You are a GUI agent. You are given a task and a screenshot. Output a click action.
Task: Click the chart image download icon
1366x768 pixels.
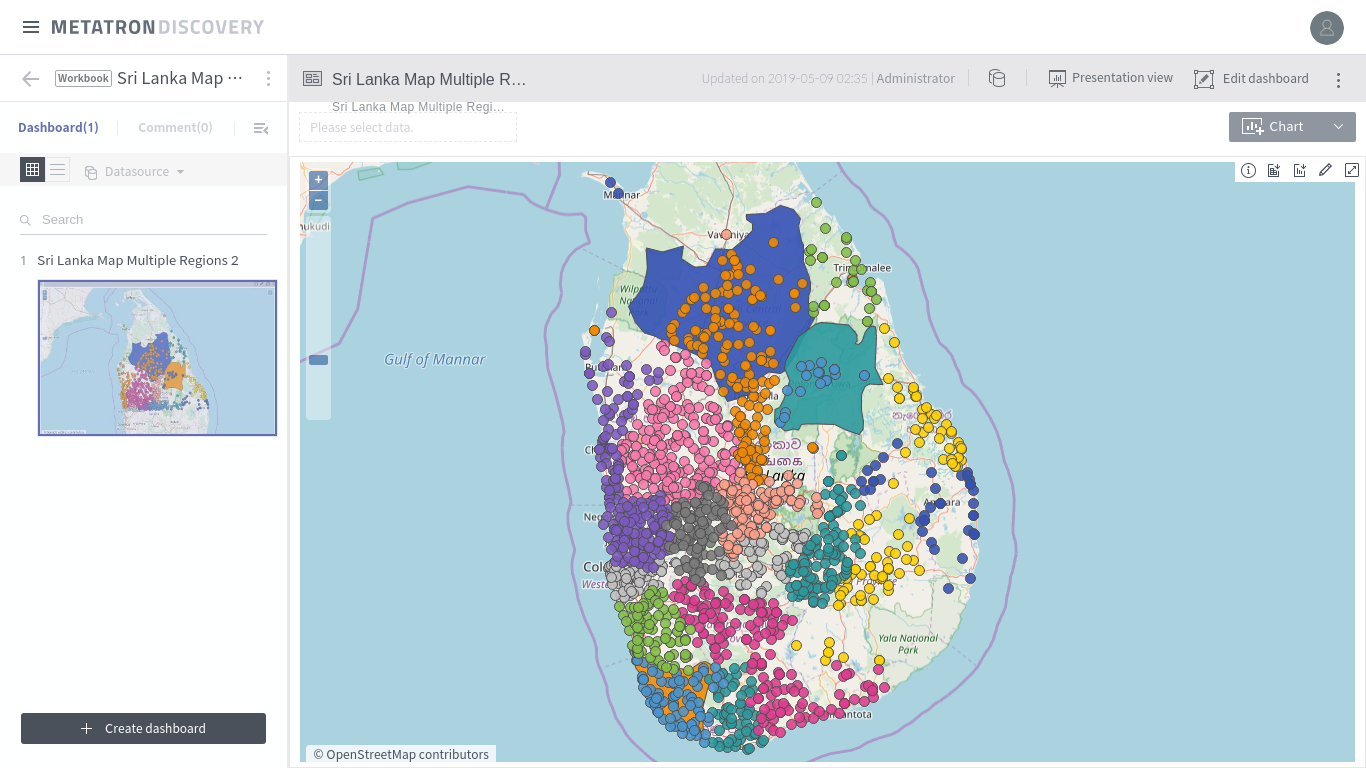(1300, 170)
